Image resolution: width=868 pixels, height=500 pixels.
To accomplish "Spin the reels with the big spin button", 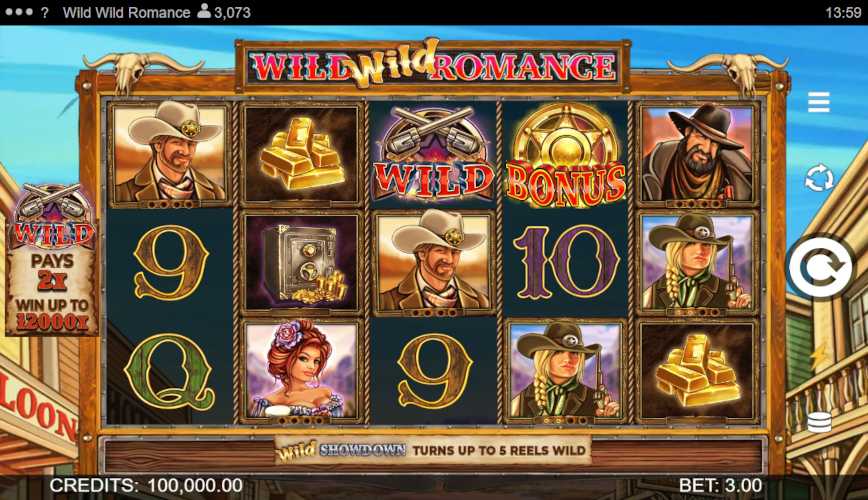I will [x=820, y=268].
